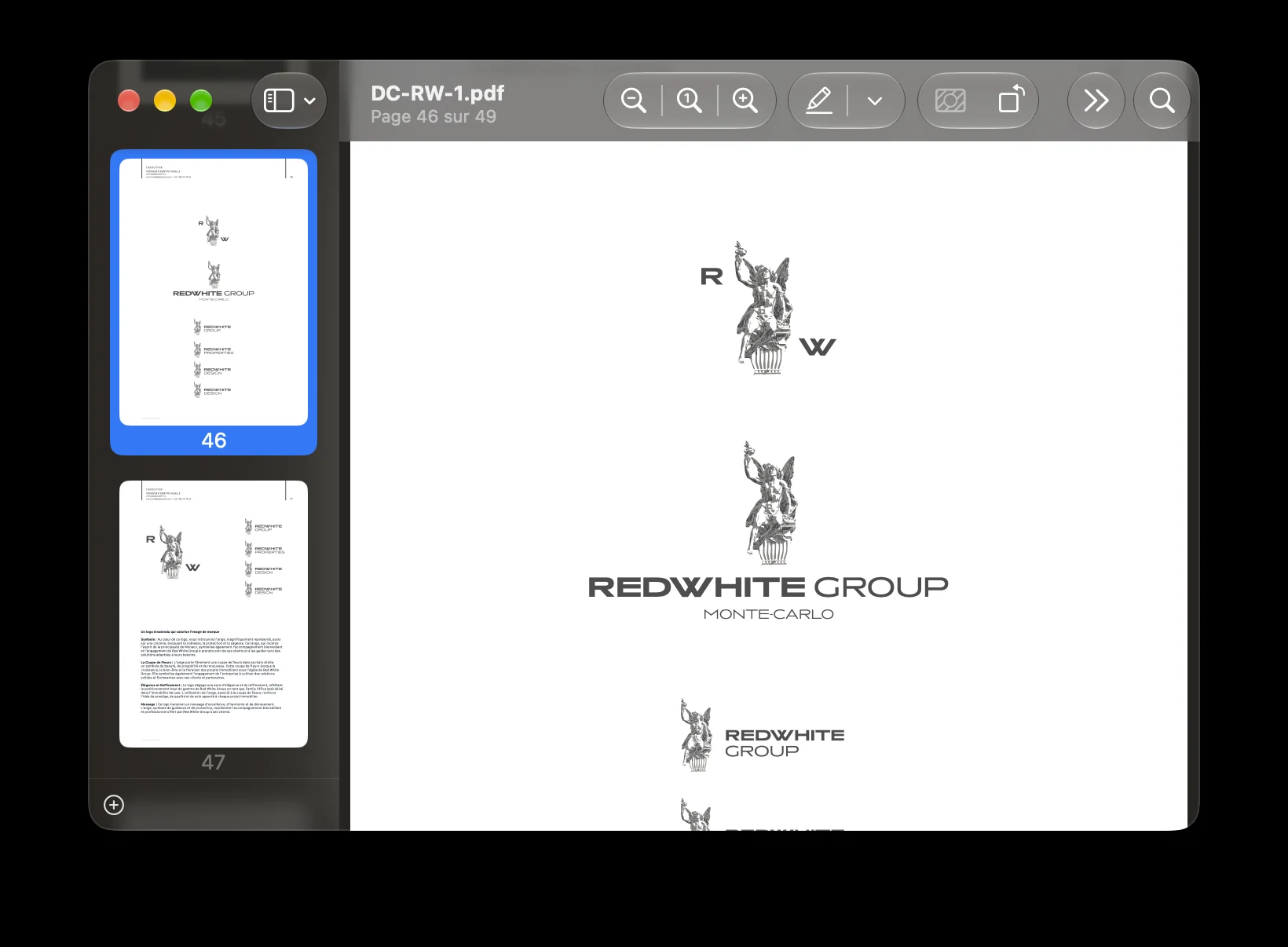Zoom in on the PDF page

(745, 101)
